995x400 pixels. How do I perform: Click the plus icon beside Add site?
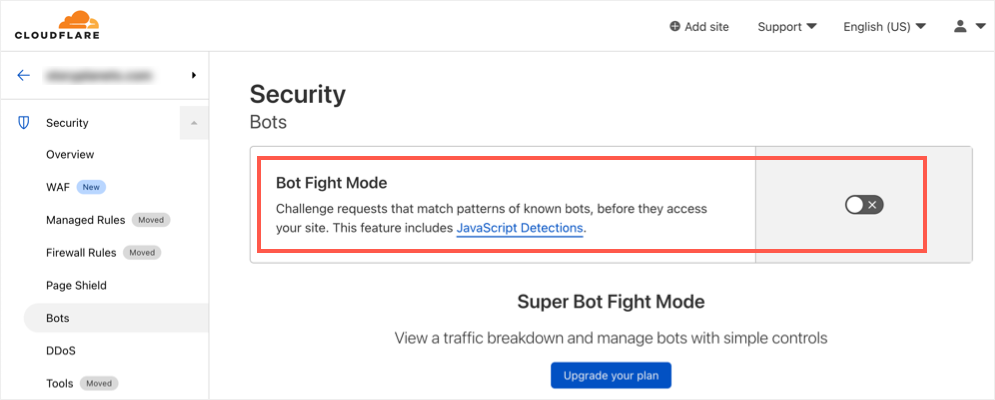click(x=675, y=27)
